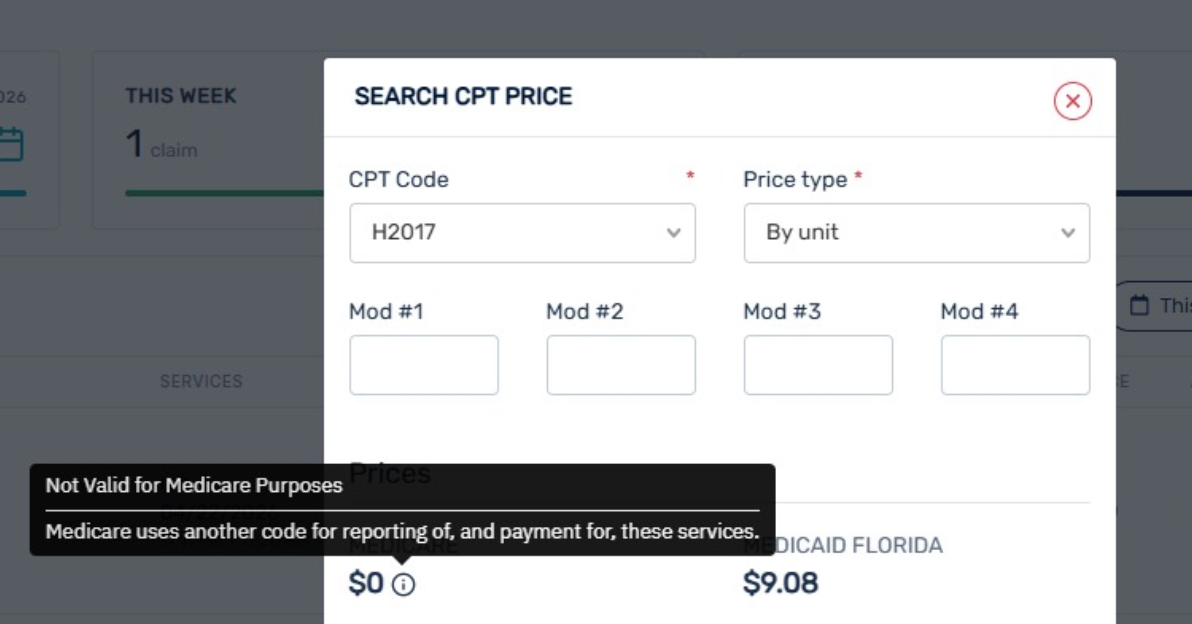Screen dimensions: 1192x624
Task: Click chevron arrow in Price type field
Action: [x=1067, y=233]
